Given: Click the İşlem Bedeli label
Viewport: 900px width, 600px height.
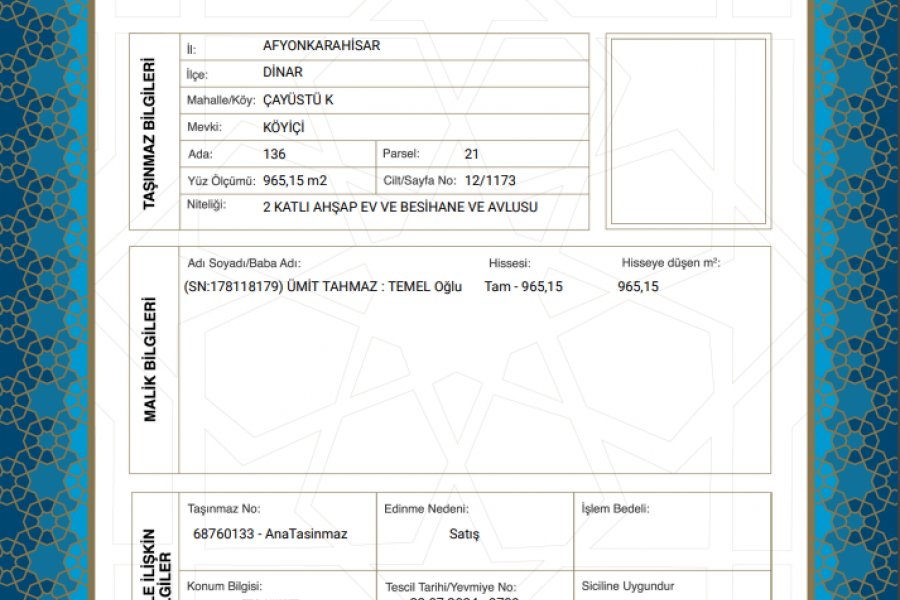Looking at the screenshot, I should tap(615, 509).
